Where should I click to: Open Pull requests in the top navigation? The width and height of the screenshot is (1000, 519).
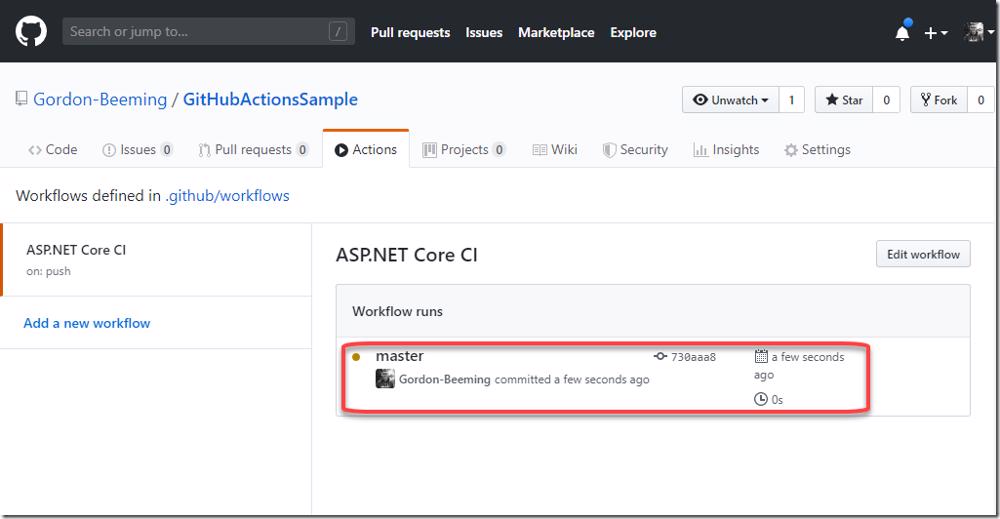tap(410, 33)
